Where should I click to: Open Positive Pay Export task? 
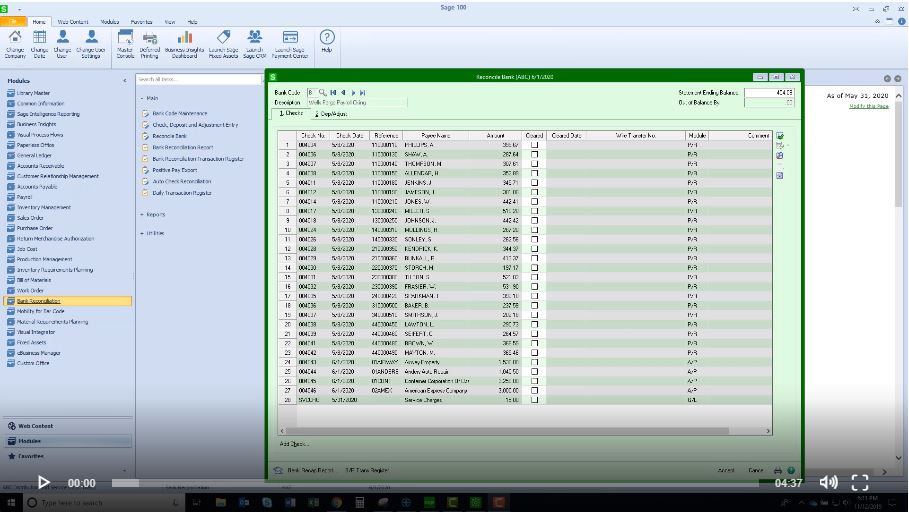[x=174, y=170]
